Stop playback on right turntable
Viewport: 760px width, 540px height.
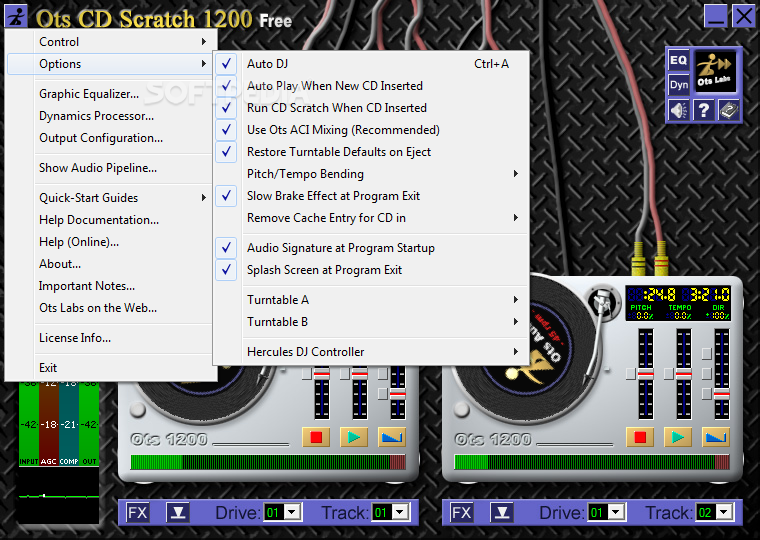tap(640, 437)
